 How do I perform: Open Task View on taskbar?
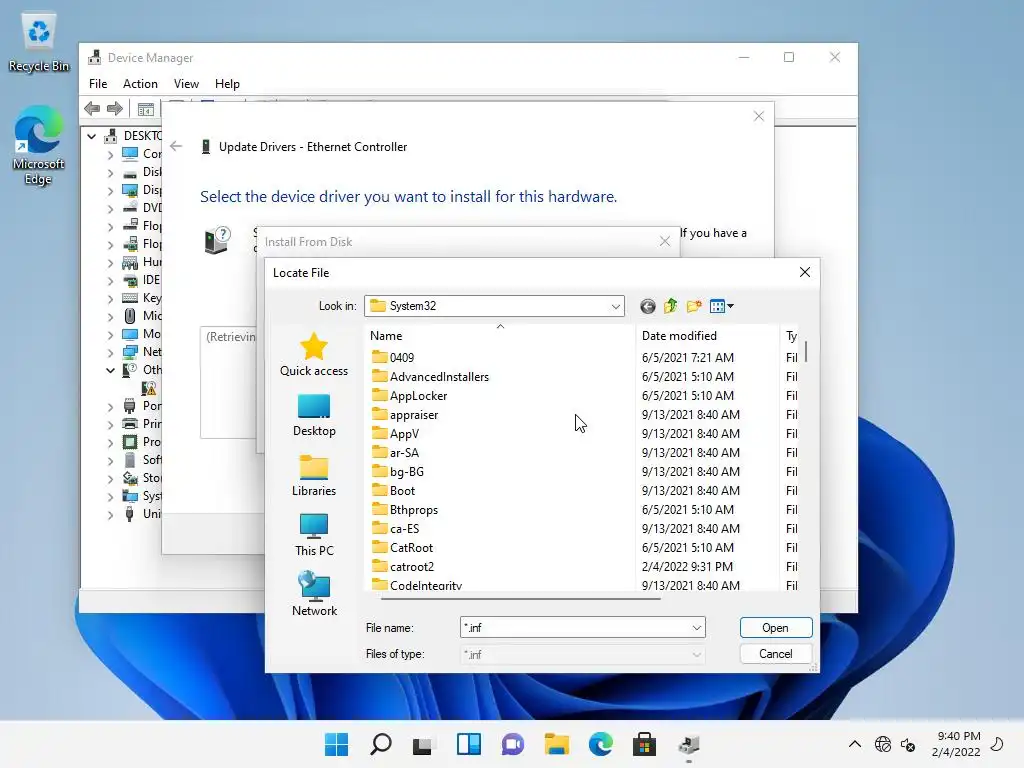pos(423,744)
